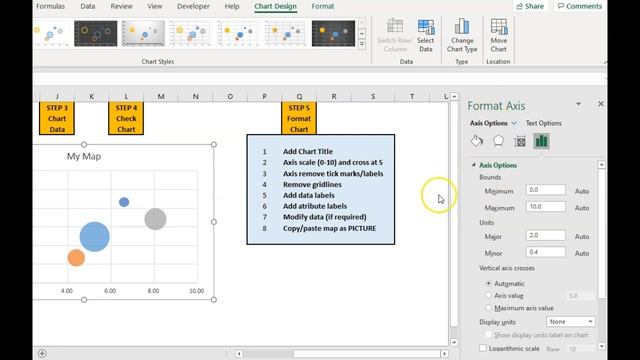
Task: Click the STEP 4 Check Chart box
Action: pos(126,118)
